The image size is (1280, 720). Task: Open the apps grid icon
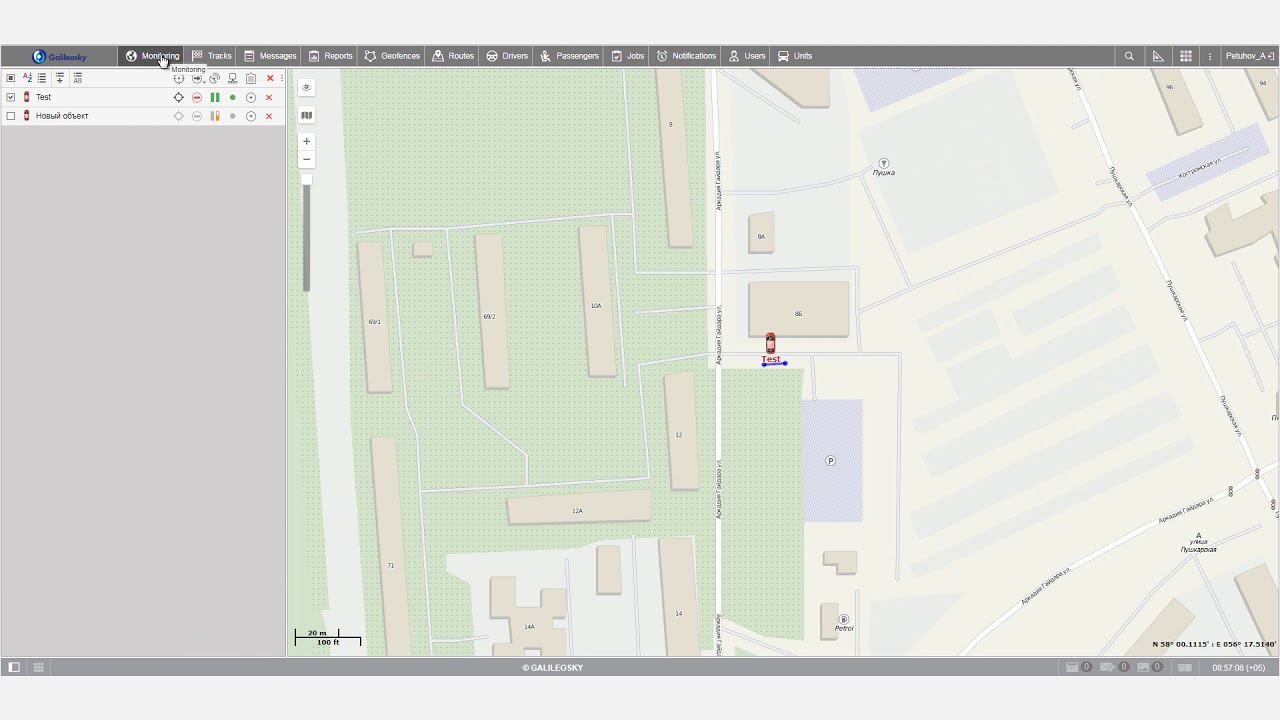point(1186,56)
